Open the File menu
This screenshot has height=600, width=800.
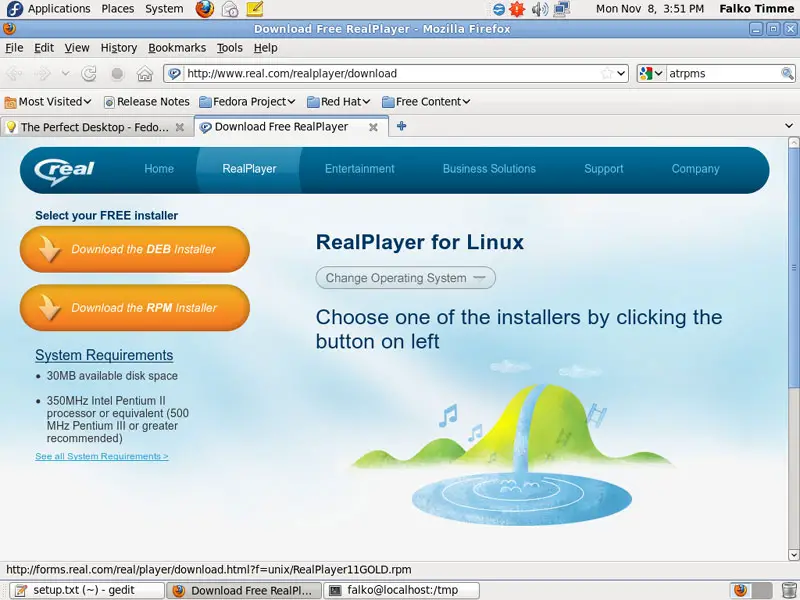14,48
